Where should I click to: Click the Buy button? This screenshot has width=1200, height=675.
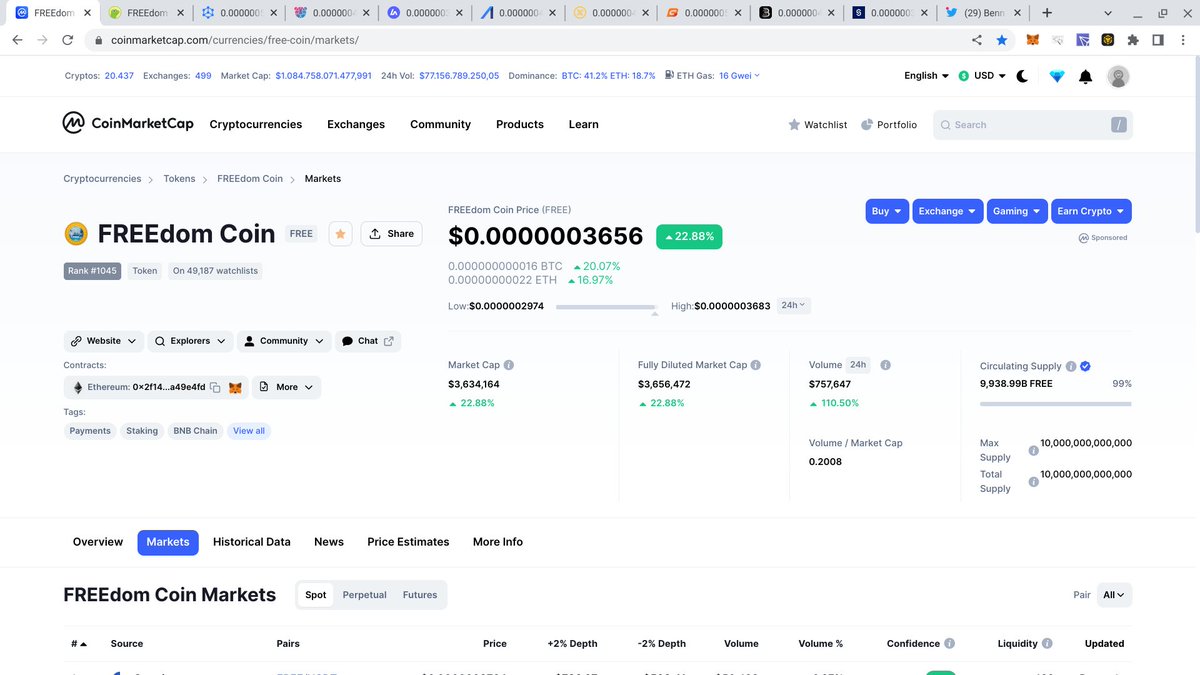pos(886,211)
